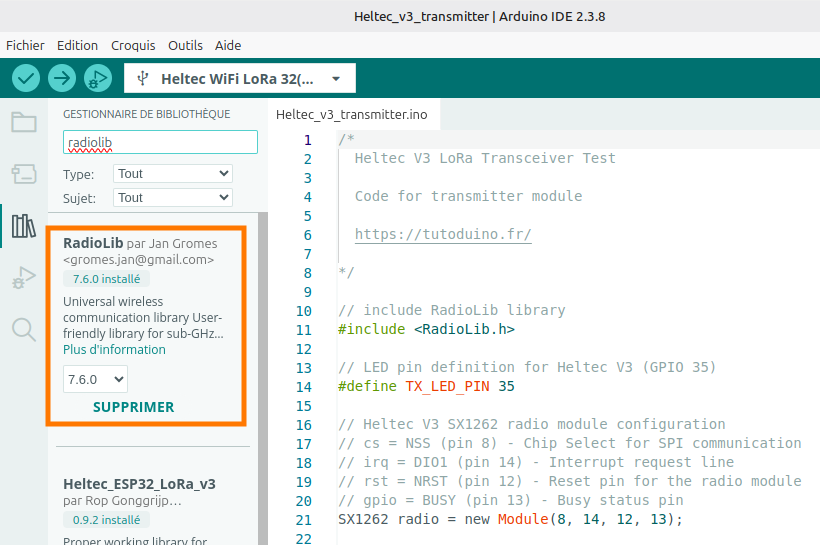Open the Croquis menu

133,46
